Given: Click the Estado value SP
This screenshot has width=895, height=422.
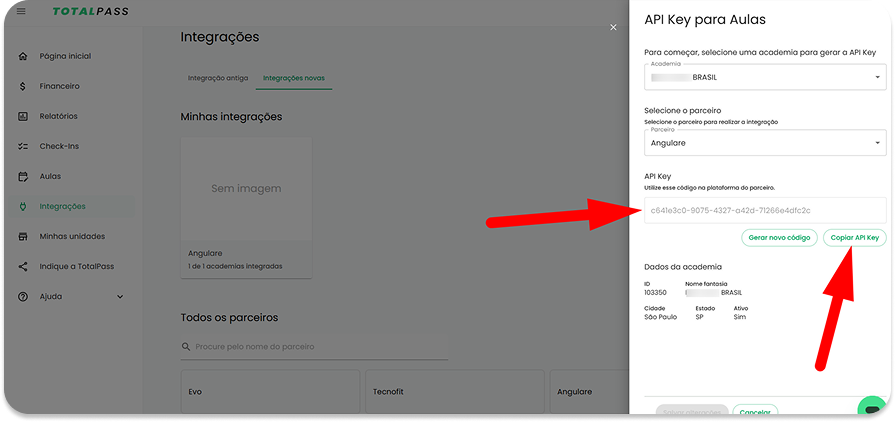Looking at the screenshot, I should click(699, 317).
